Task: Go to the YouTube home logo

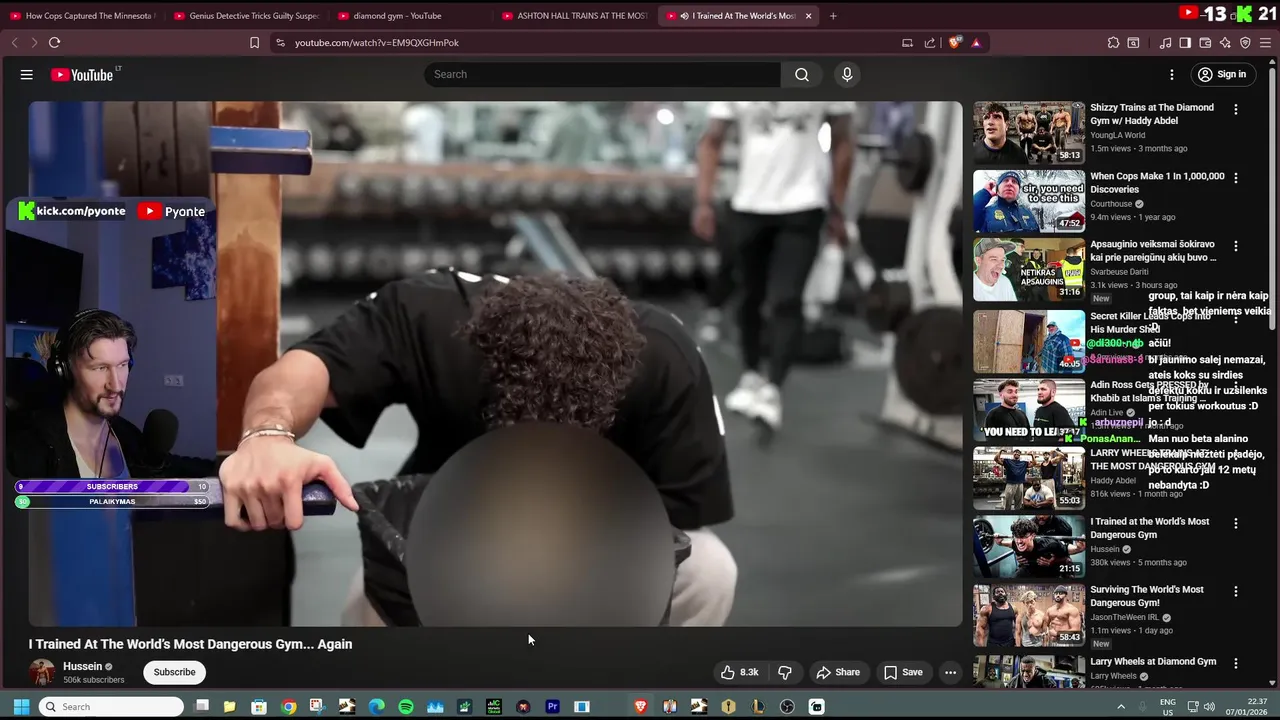Action: (84, 75)
